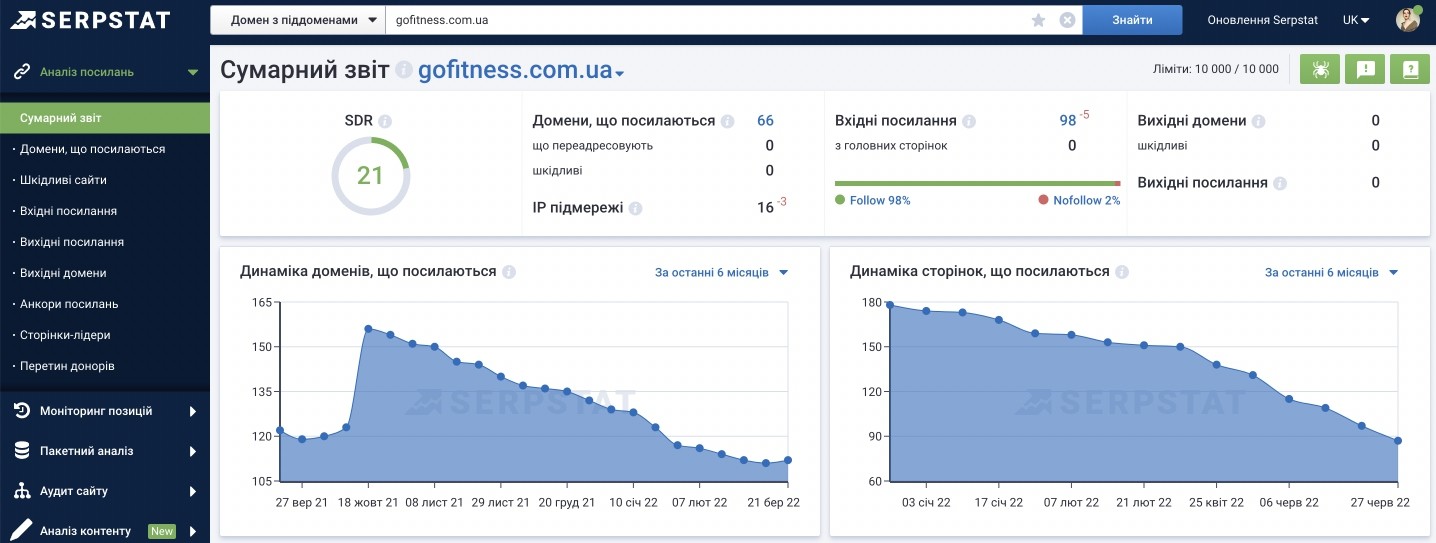The width and height of the screenshot is (1436, 543).
Task: Click the green spider crawler button
Action: coord(1319,69)
